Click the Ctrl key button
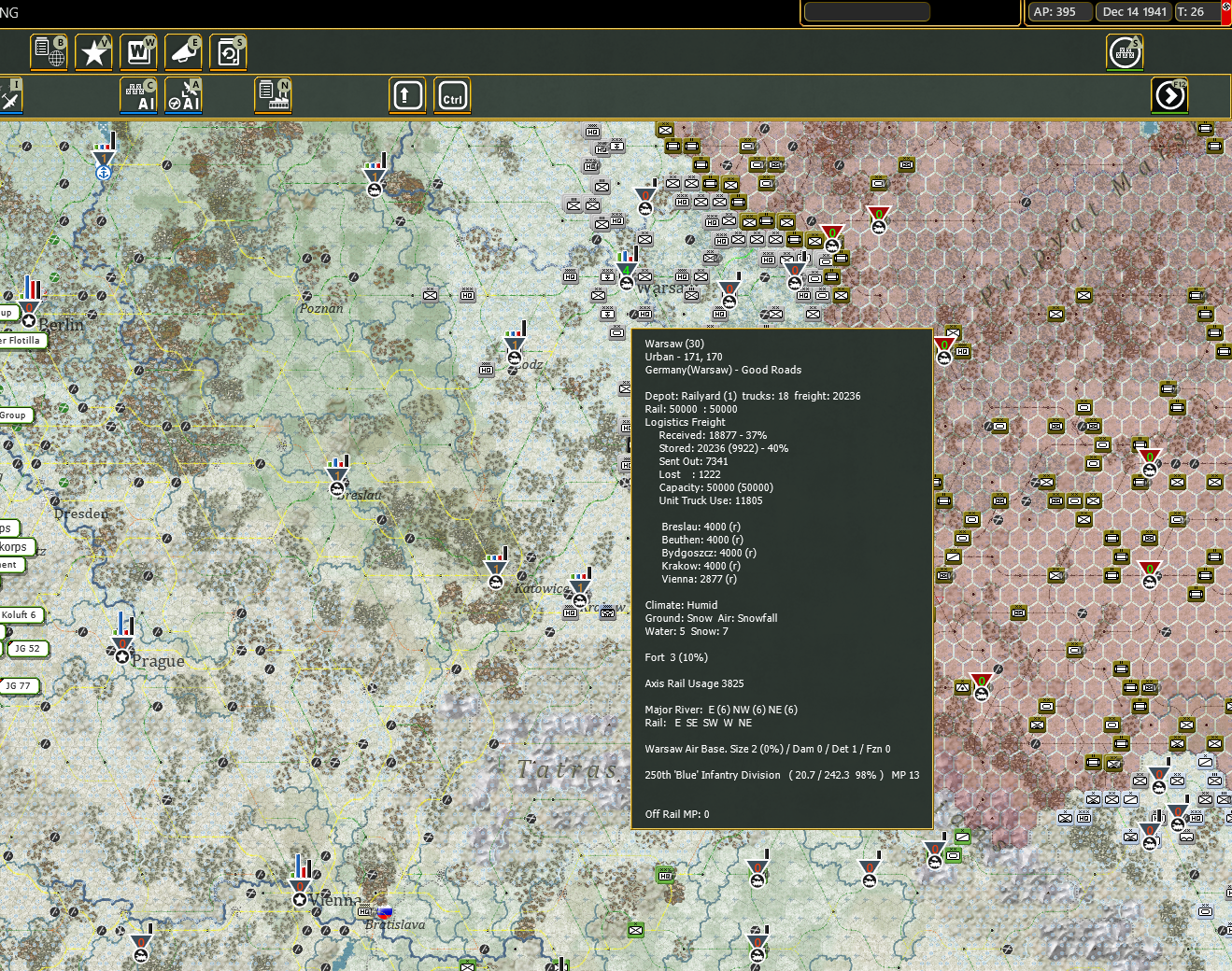 [x=452, y=96]
